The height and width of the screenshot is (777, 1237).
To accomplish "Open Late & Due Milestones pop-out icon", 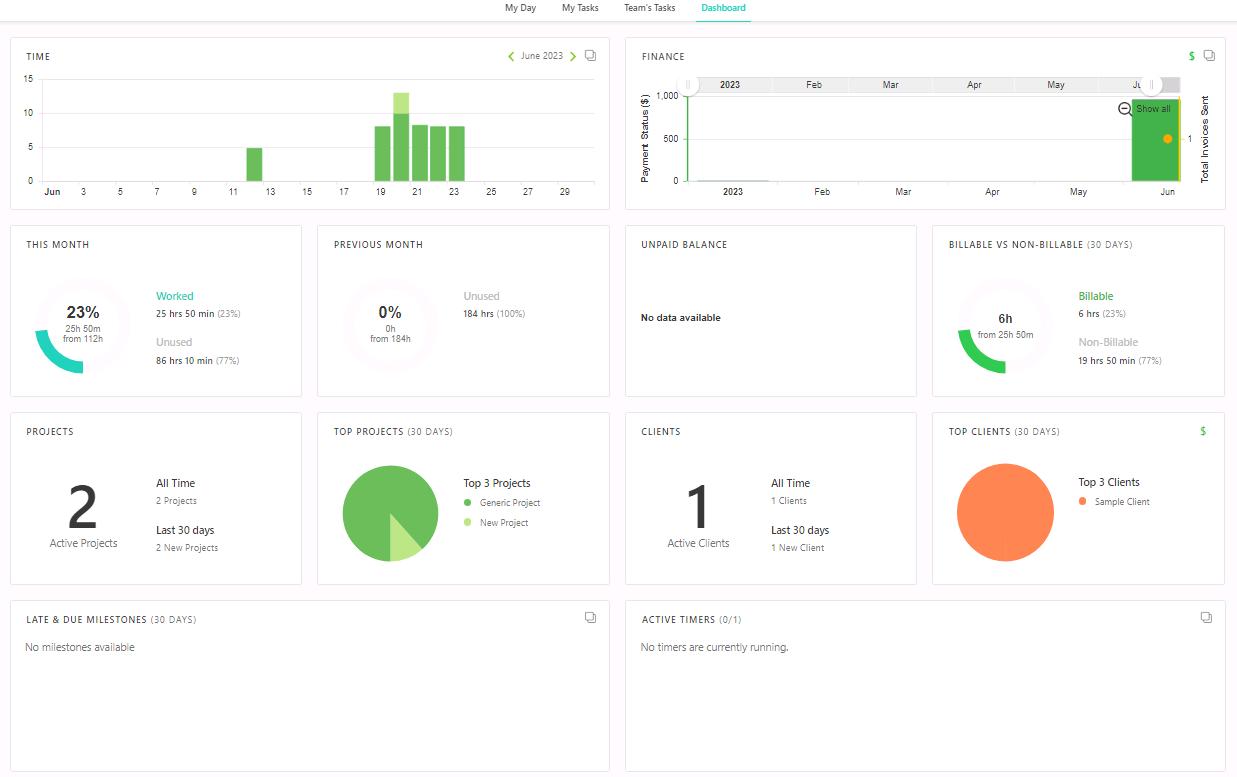I will [x=590, y=618].
